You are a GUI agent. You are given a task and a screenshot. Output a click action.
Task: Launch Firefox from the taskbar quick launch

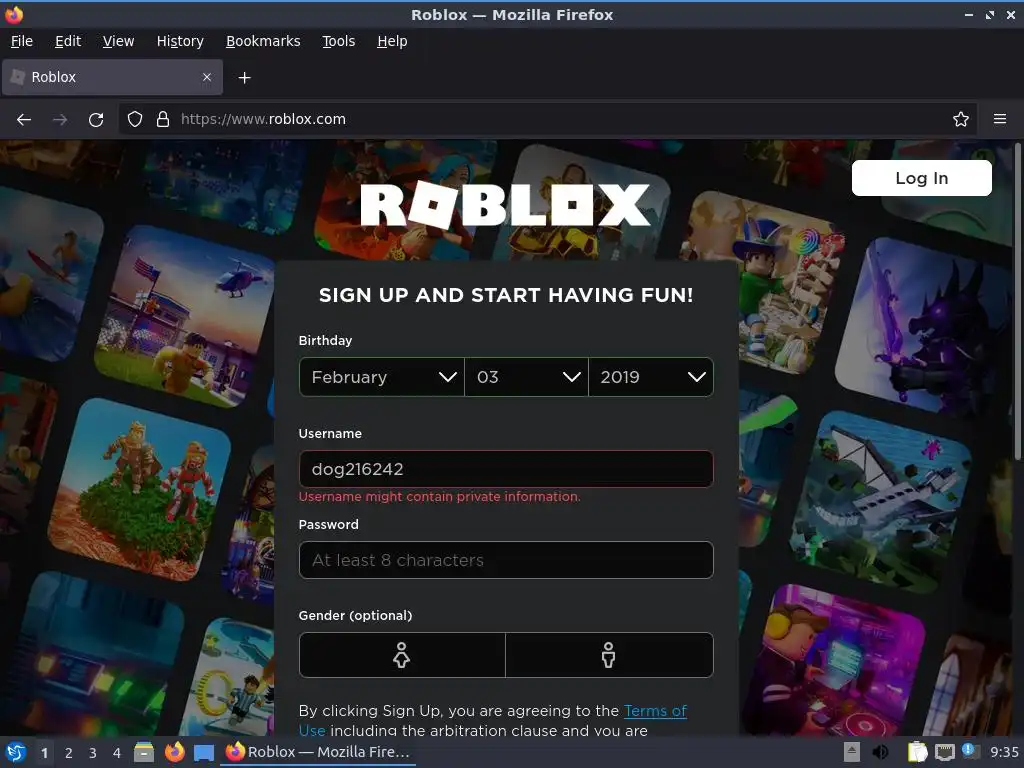tap(174, 752)
